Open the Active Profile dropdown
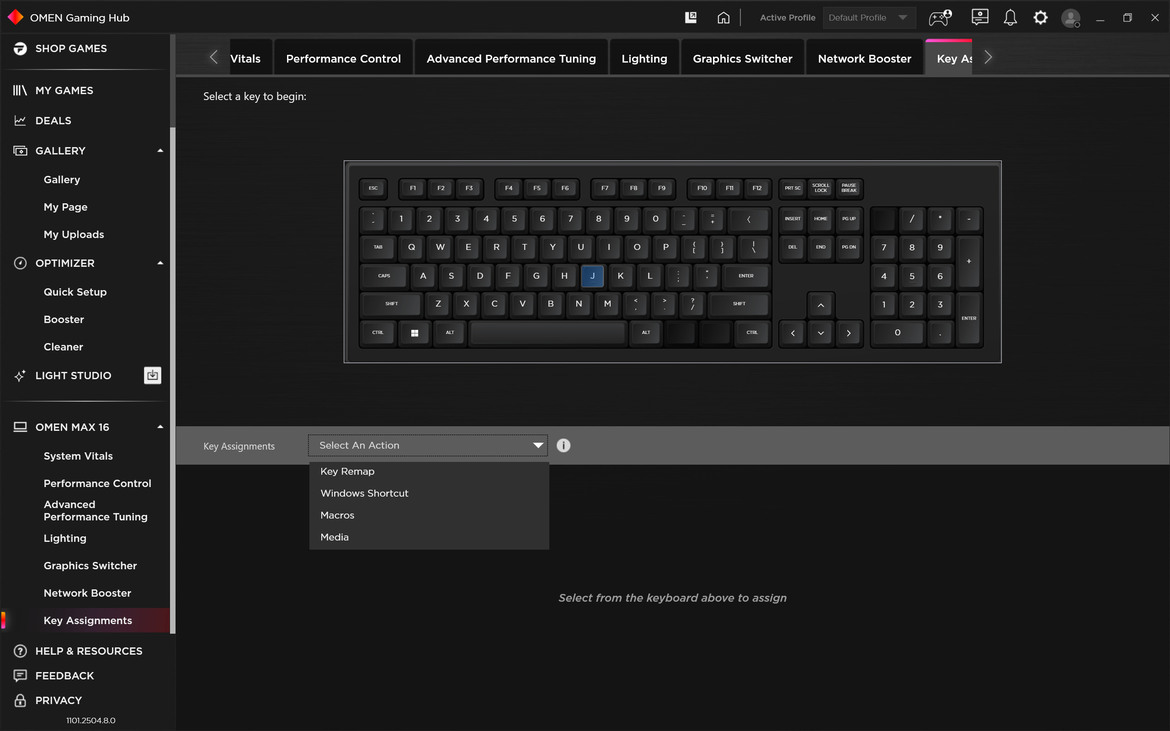 pos(868,17)
